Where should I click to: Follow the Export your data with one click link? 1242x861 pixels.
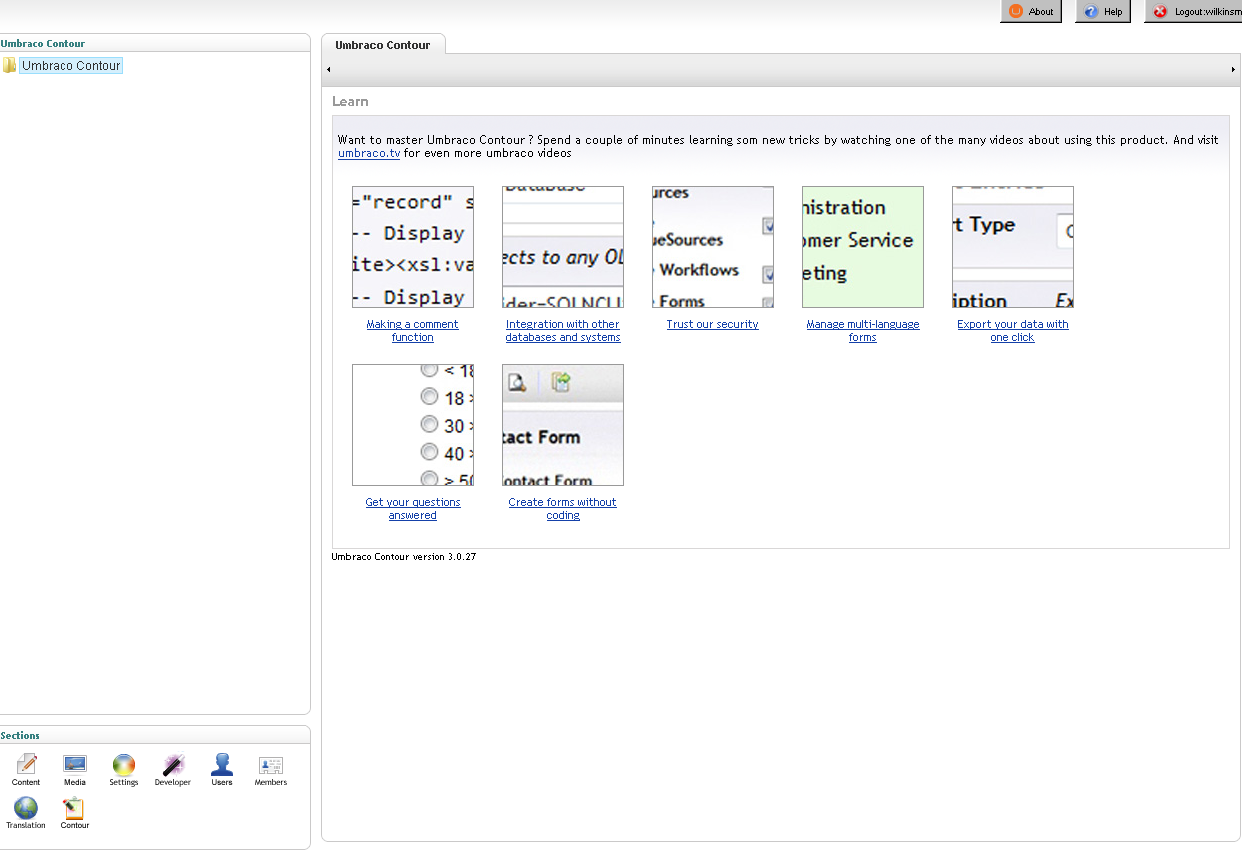(1013, 331)
